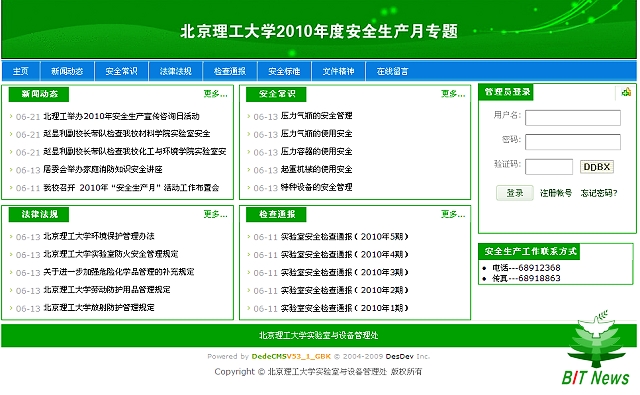Select the 在线留言 navigation item
Viewport: 640px width, 395px height.
tap(392, 71)
